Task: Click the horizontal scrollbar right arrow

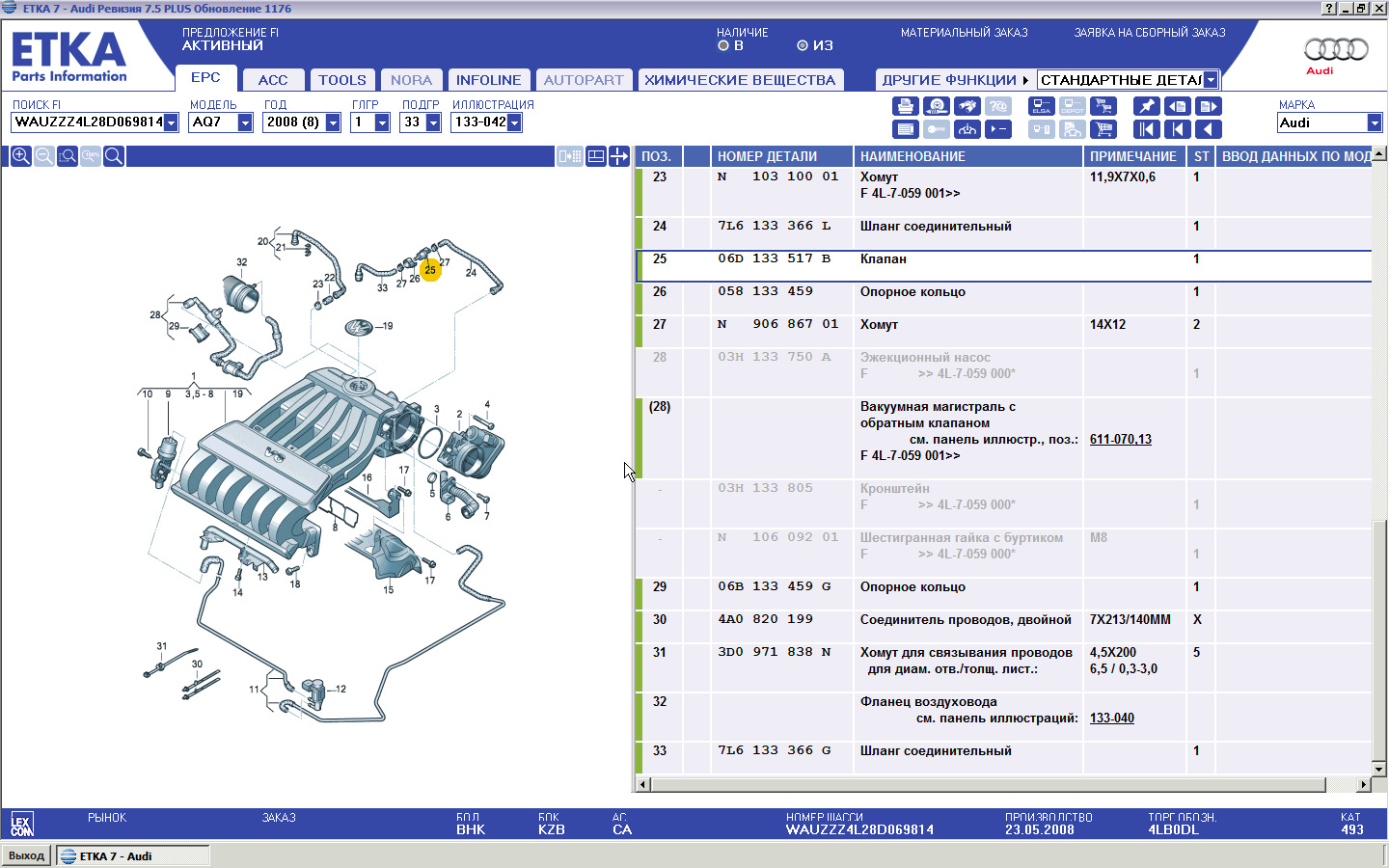Action: 1364,784
